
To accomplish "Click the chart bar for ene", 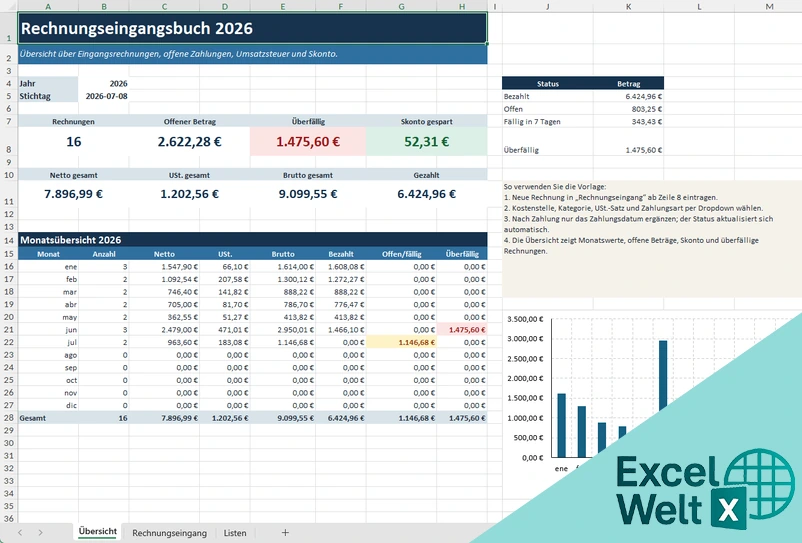I will pyautogui.click(x=562, y=425).
